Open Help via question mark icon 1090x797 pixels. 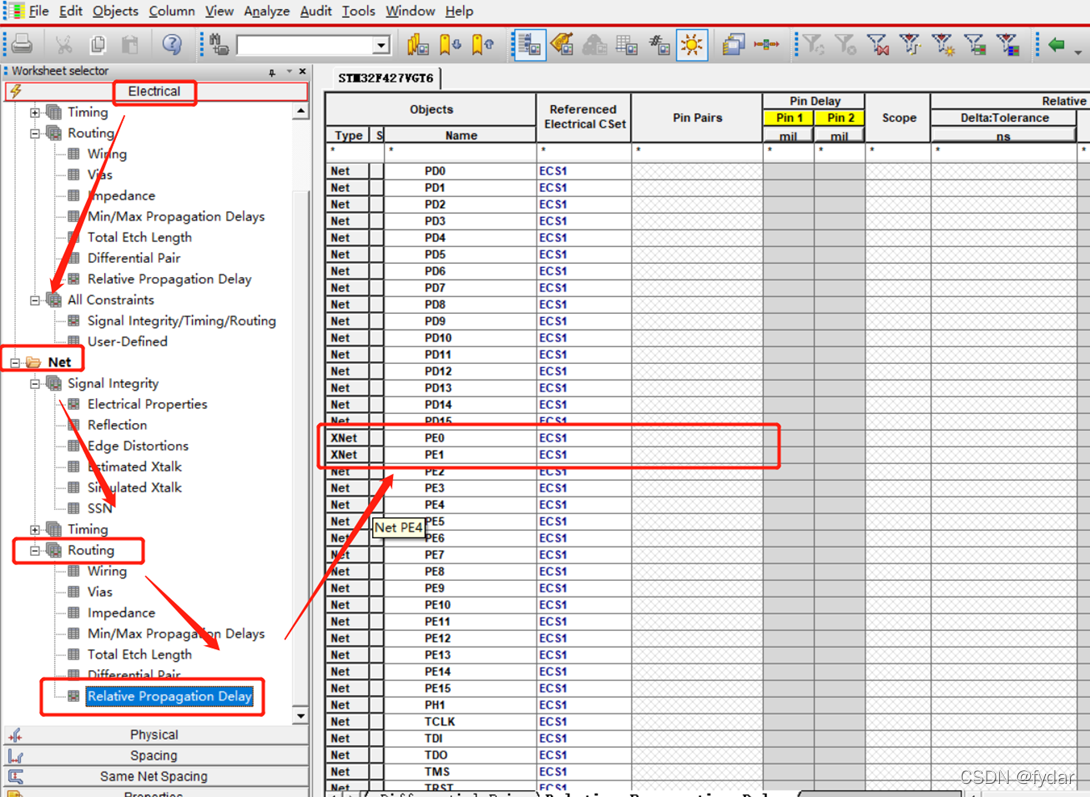(172, 44)
